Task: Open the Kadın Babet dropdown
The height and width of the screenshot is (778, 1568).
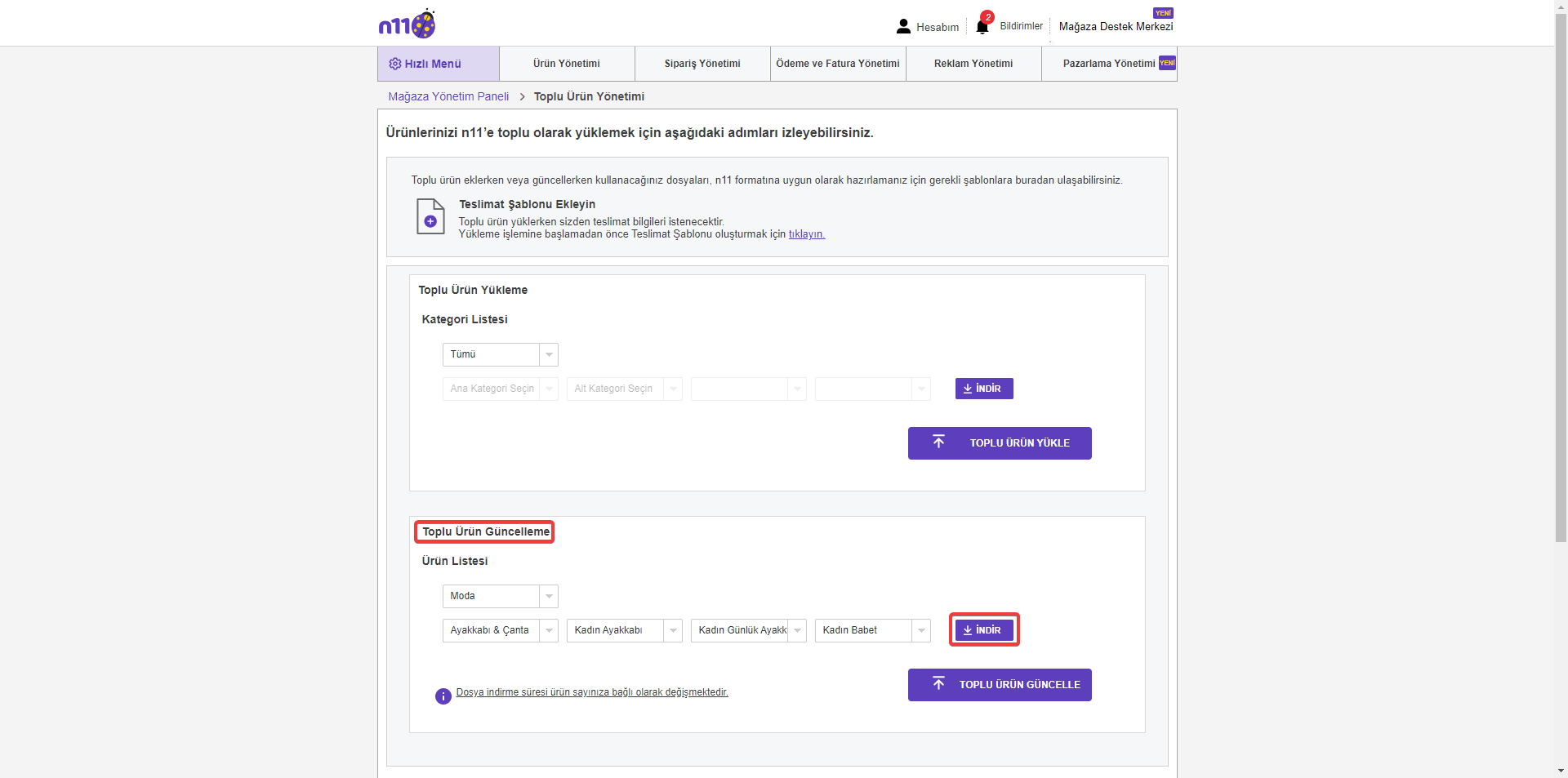Action: (x=873, y=630)
